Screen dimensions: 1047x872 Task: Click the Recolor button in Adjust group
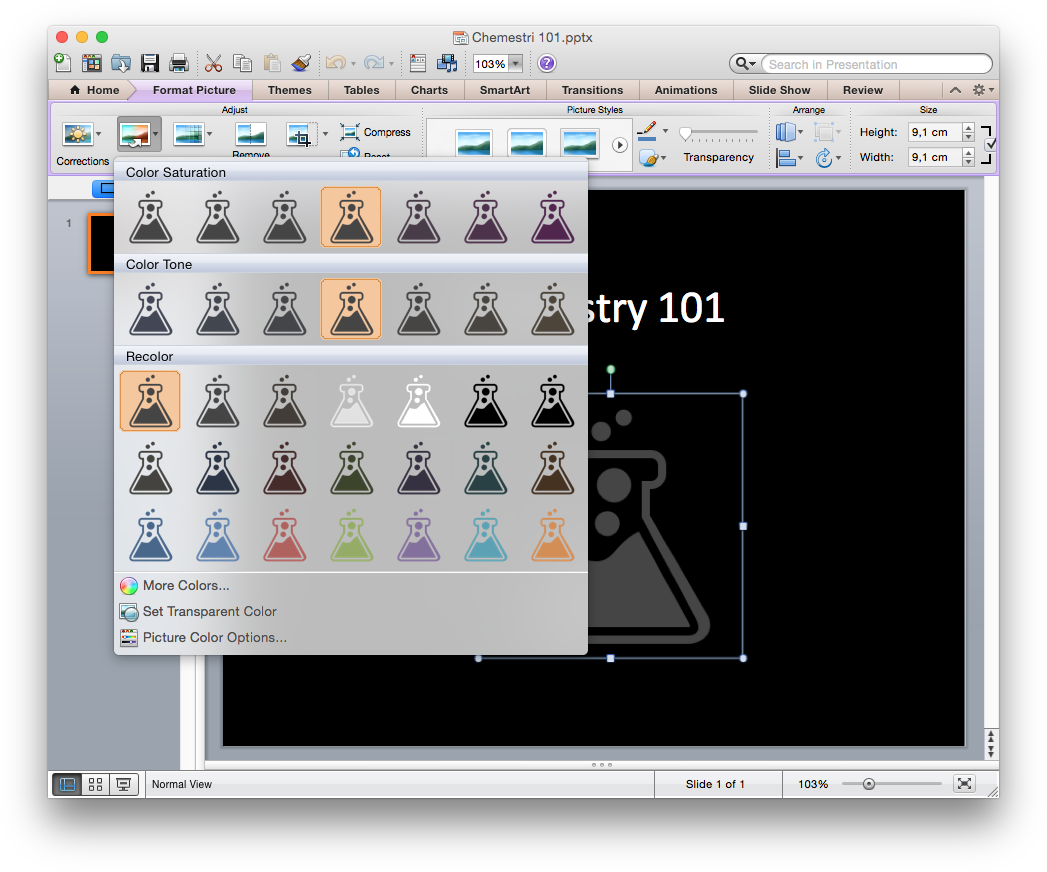click(134, 135)
